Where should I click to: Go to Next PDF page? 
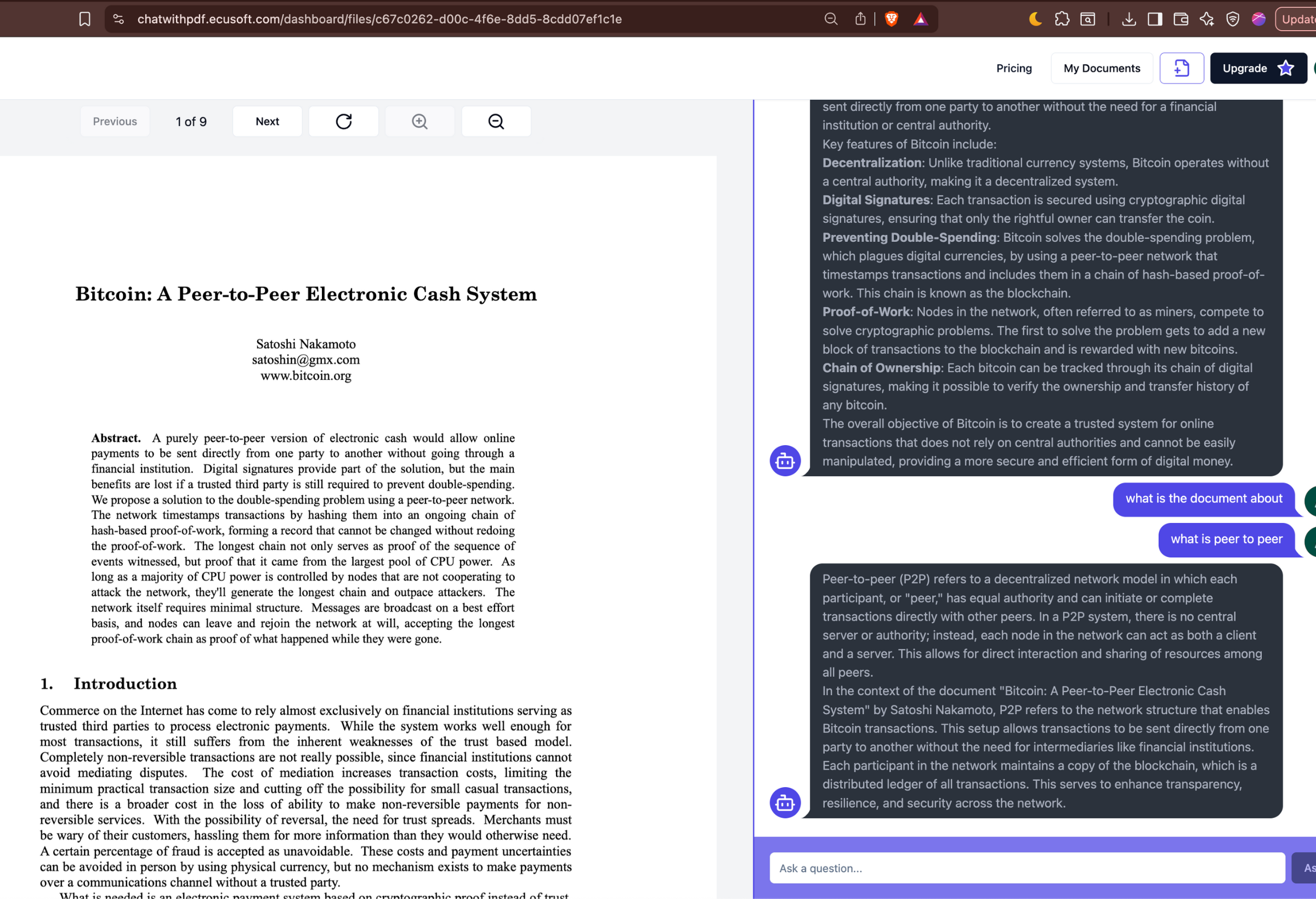tap(267, 121)
